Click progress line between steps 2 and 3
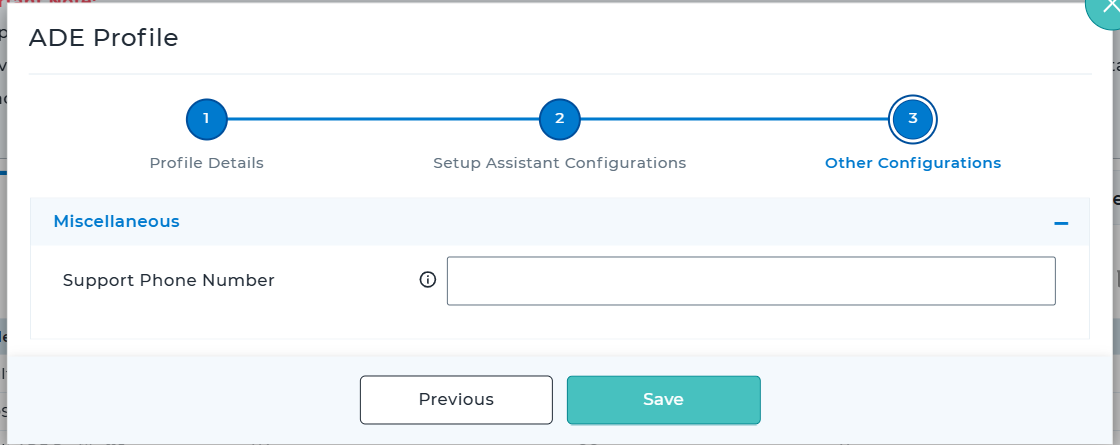The height and width of the screenshot is (445, 1120). click(x=736, y=119)
